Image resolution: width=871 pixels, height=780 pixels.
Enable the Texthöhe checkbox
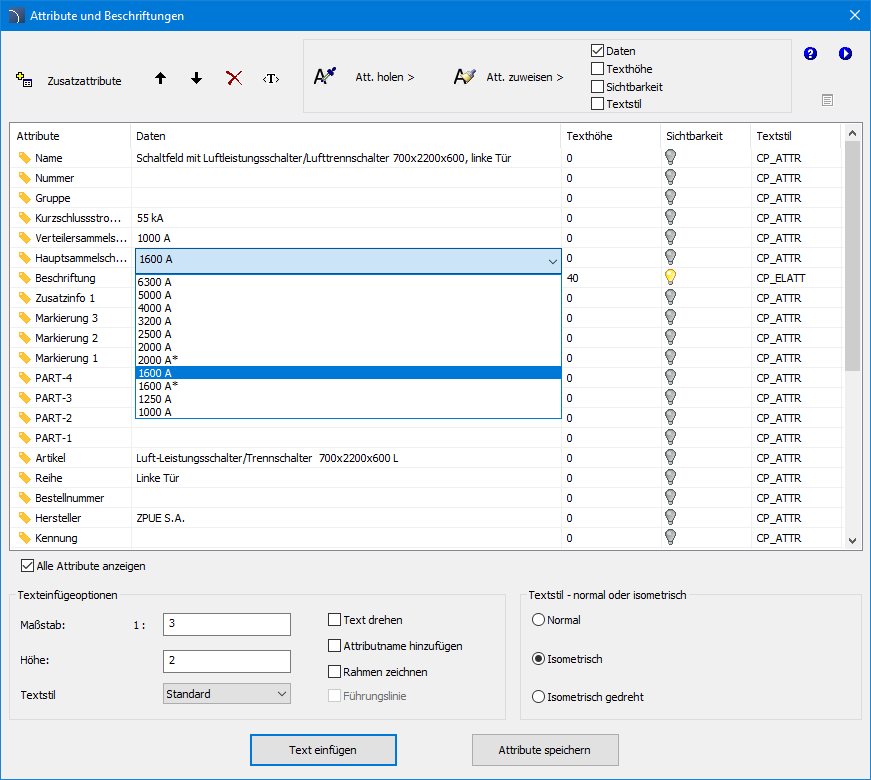597,69
